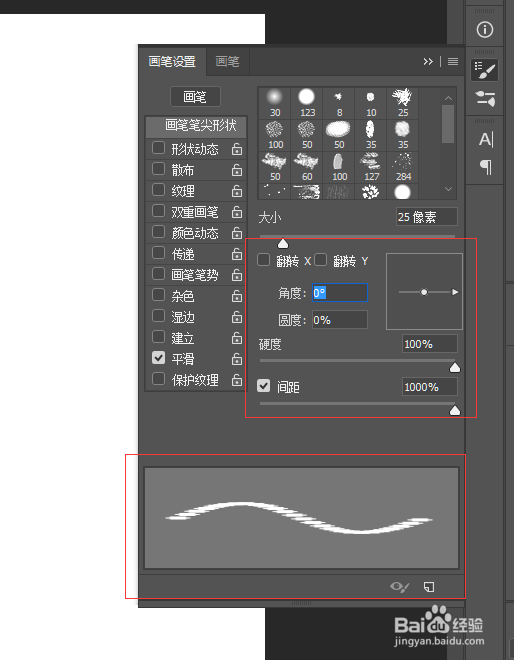Enable the 湿边 checkbox
514x660 pixels.
pos(158,316)
